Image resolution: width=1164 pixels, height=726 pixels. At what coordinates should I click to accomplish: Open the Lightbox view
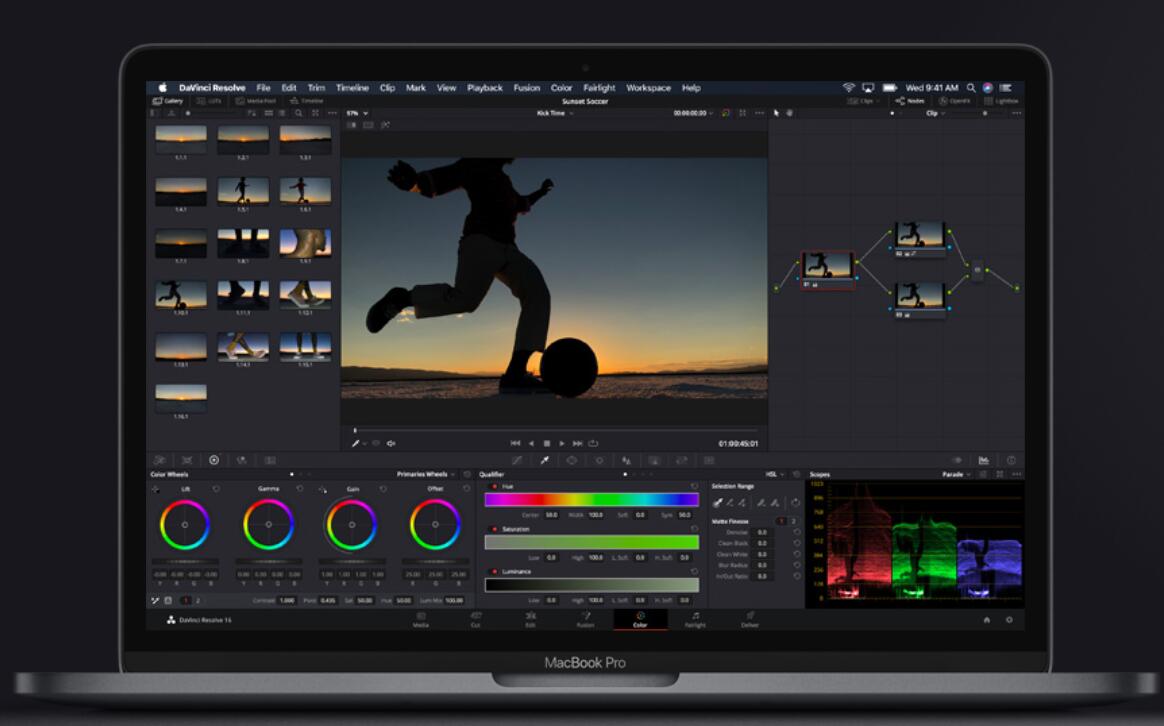coord(1001,101)
